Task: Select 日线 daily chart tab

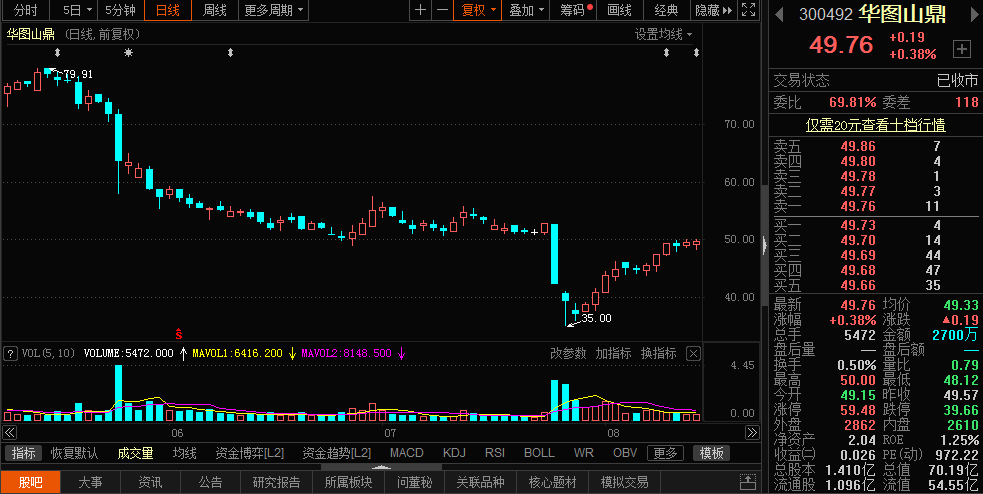Action: (x=167, y=10)
